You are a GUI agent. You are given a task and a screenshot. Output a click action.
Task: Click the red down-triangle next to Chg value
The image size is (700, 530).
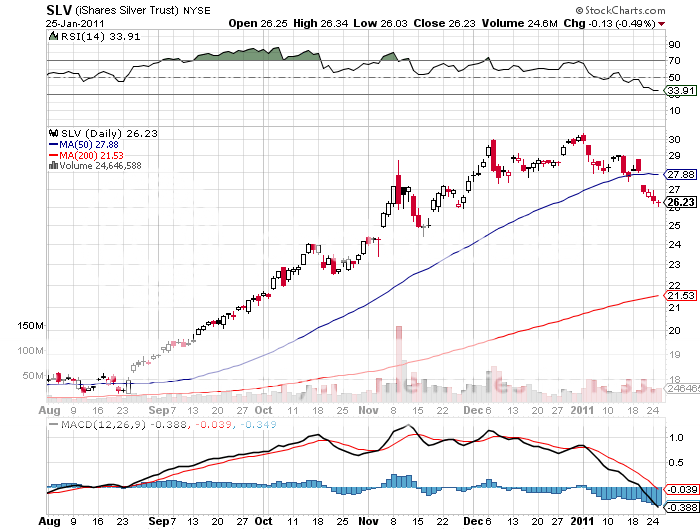pos(662,24)
